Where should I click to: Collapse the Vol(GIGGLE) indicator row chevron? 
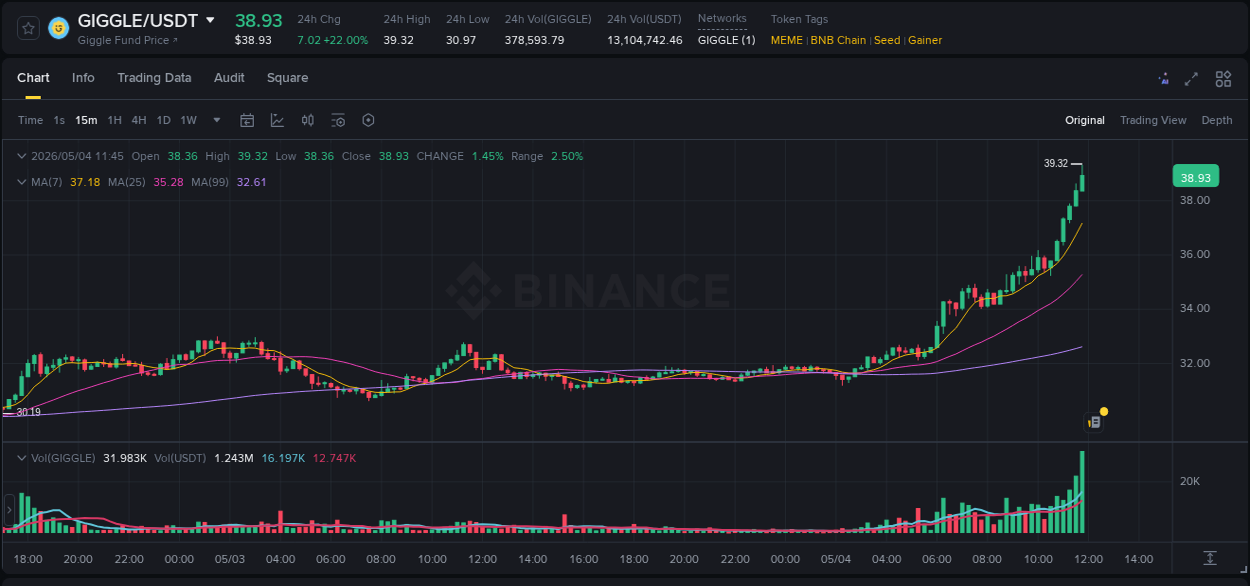coord(21,458)
